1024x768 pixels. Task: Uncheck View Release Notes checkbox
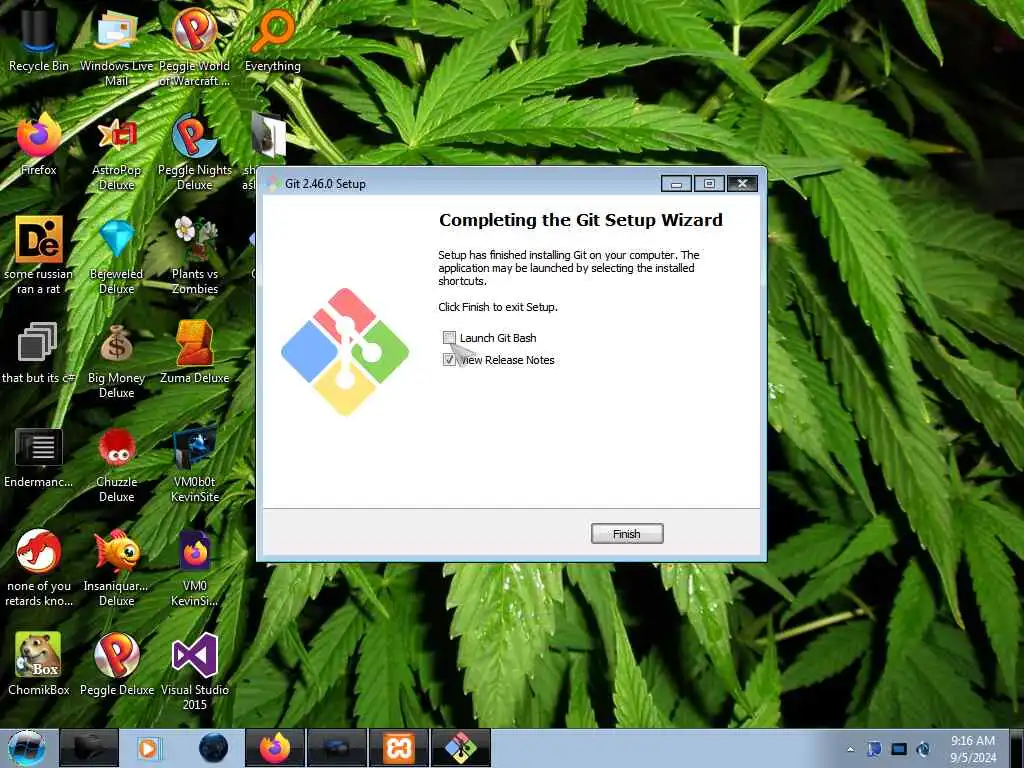coord(449,360)
